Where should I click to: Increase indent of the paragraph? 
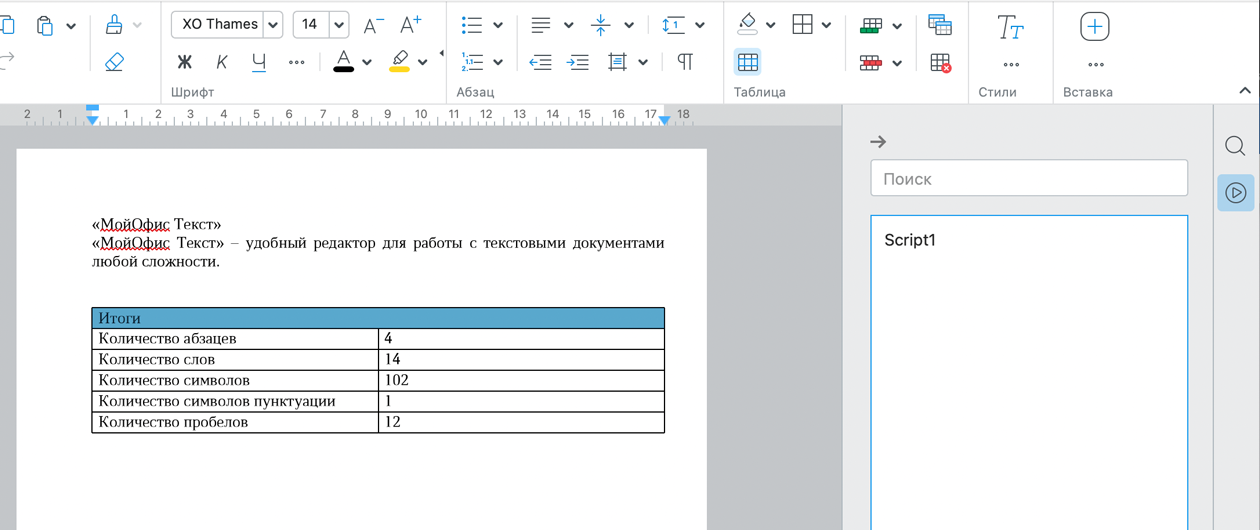pos(578,62)
